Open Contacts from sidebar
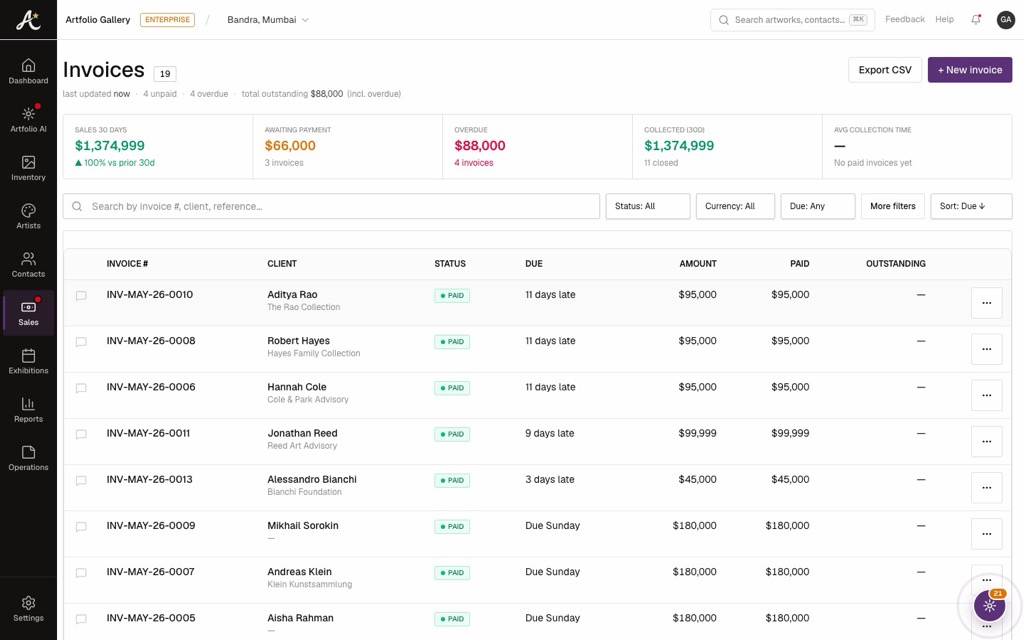Image resolution: width=1024 pixels, height=640 pixels. [x=28, y=264]
